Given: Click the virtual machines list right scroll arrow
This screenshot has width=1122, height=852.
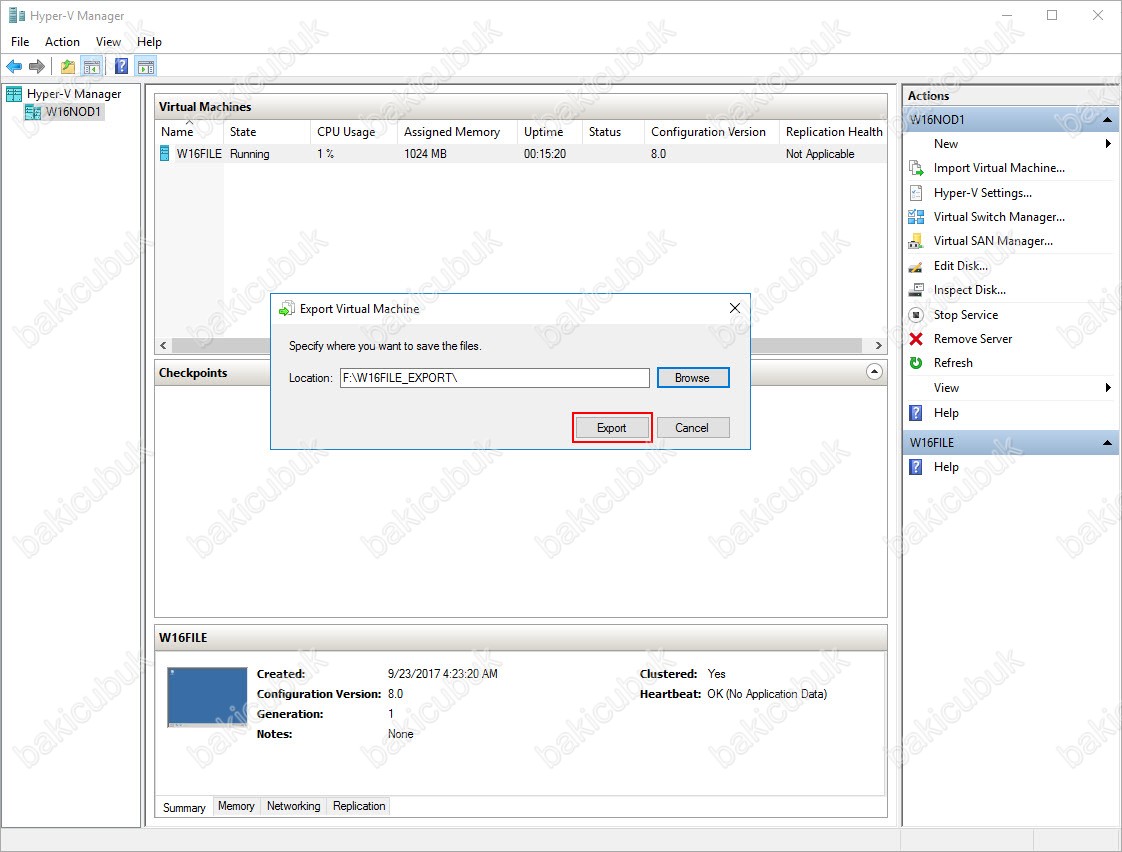Looking at the screenshot, I should (878, 346).
